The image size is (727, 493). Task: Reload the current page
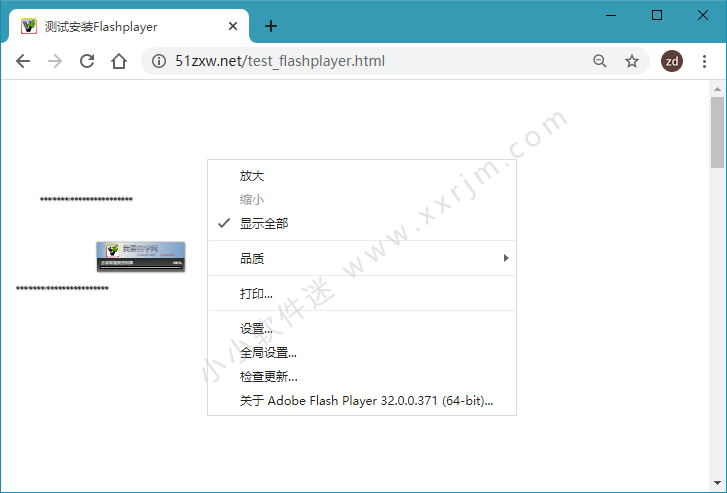pos(87,61)
